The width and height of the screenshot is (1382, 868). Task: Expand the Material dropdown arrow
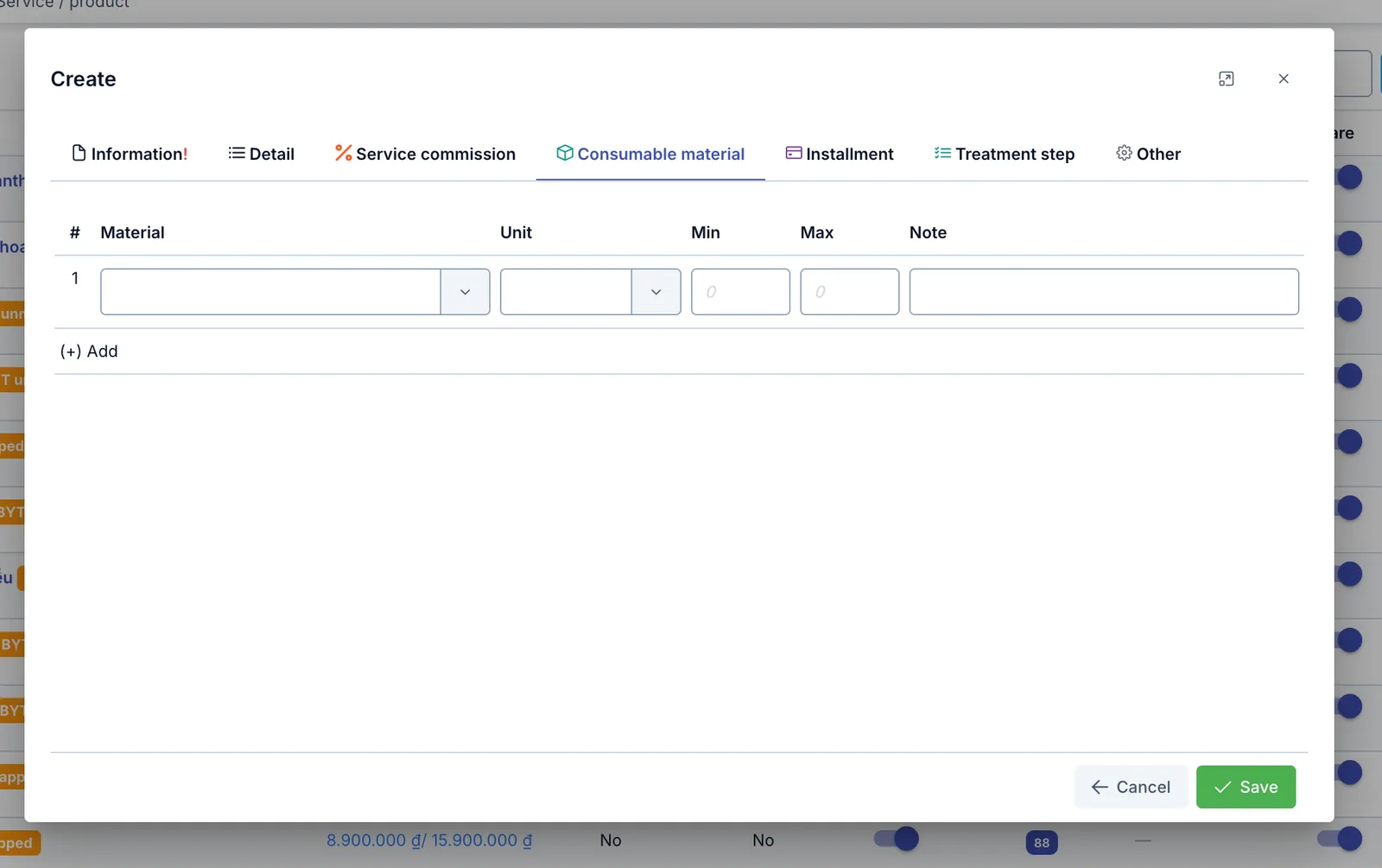point(465,292)
